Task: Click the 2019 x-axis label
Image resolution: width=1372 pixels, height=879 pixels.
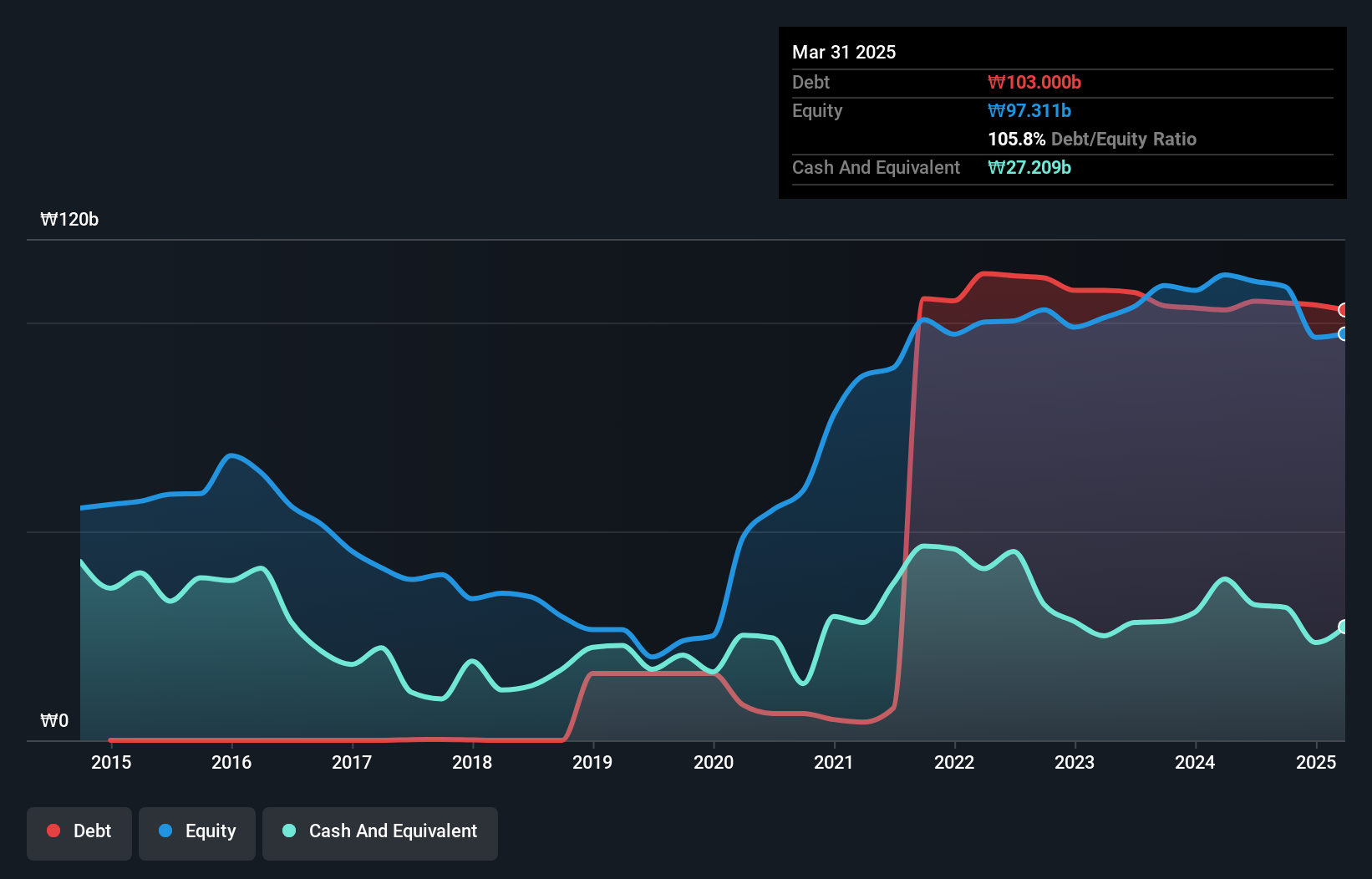Action: coord(592,762)
